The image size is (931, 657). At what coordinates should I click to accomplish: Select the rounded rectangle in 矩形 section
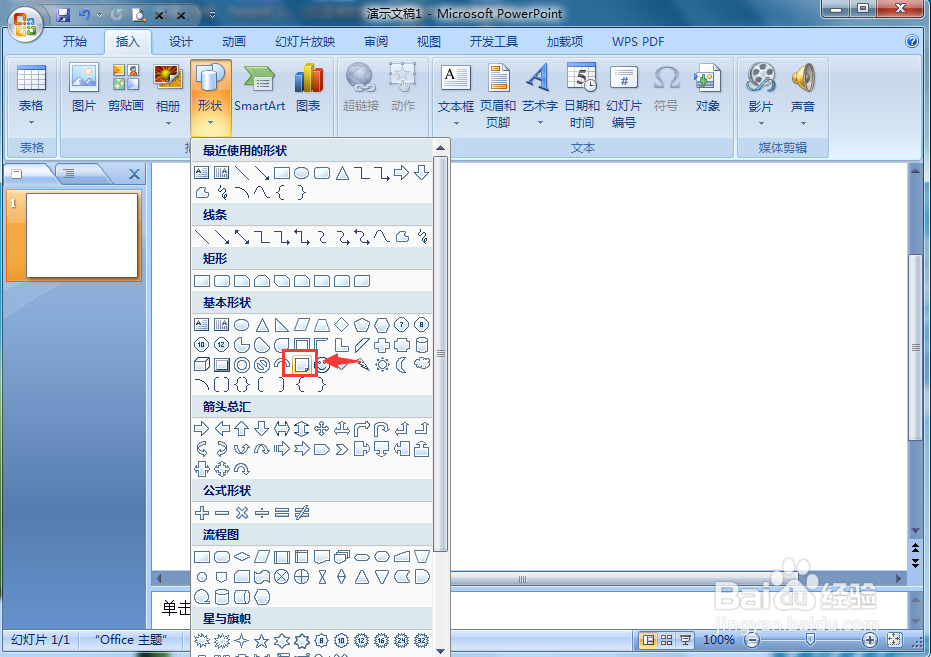click(222, 281)
